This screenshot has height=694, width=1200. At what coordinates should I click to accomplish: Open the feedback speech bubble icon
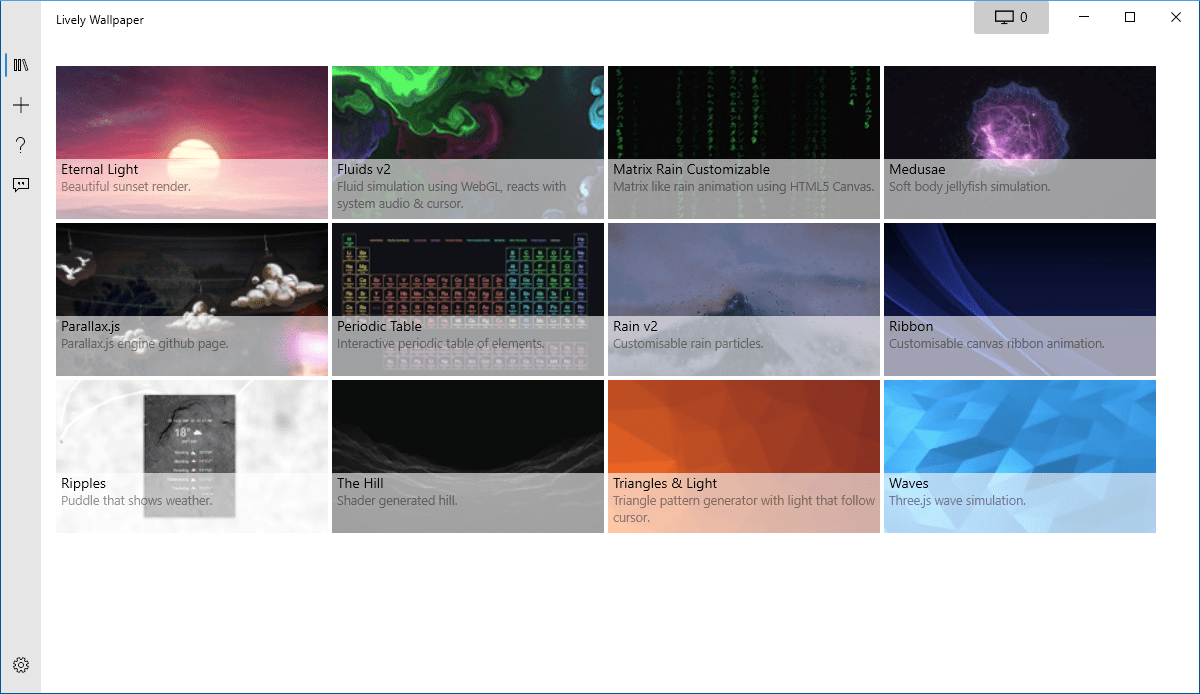[21, 185]
